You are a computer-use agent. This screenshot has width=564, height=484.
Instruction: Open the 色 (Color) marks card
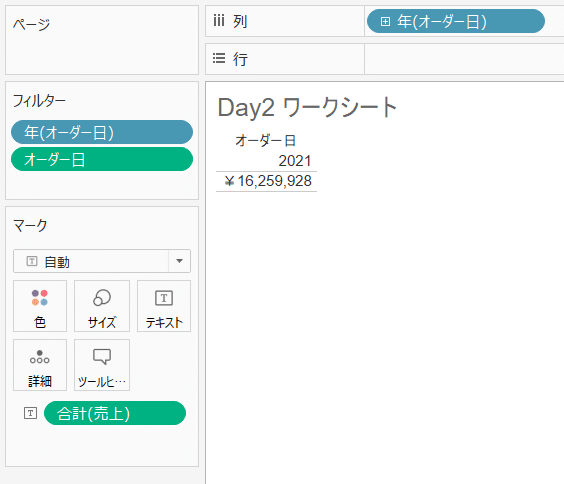coord(40,306)
